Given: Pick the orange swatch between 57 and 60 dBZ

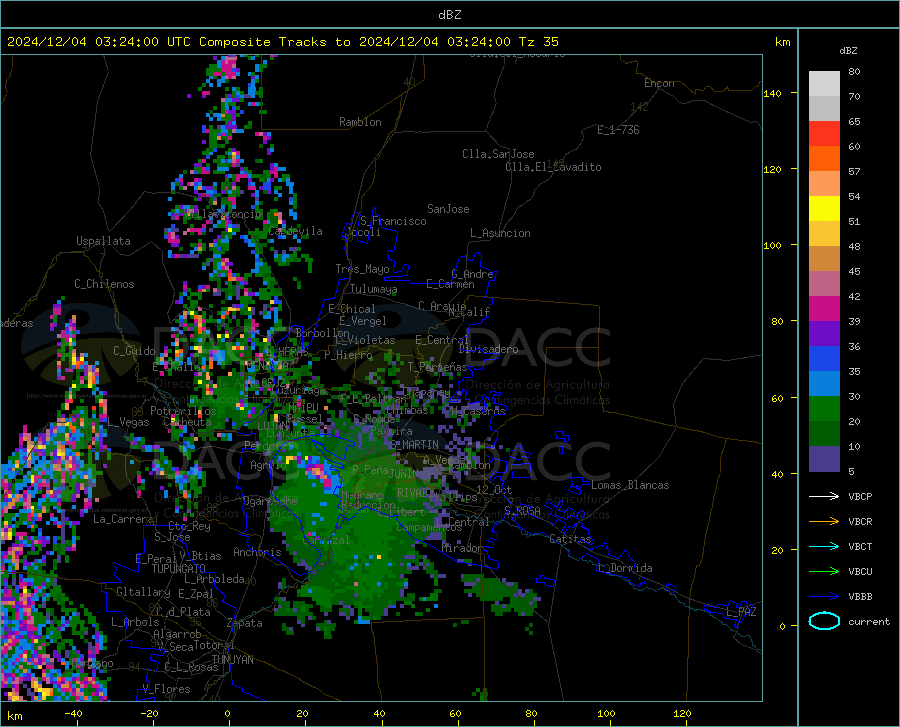Looking at the screenshot, I should [x=824, y=159].
